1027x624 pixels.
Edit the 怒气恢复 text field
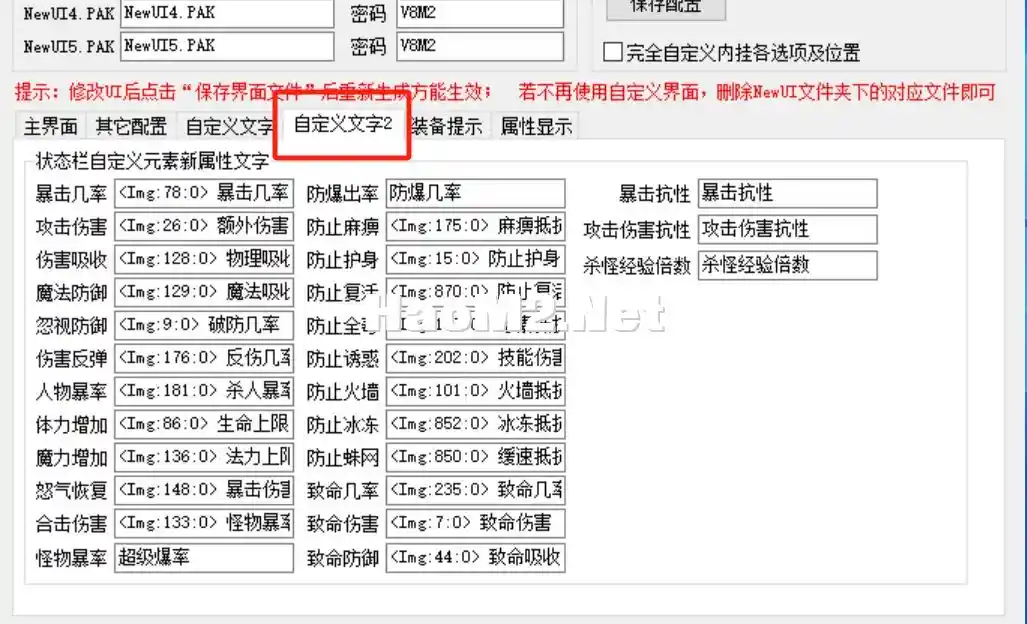tap(204, 490)
